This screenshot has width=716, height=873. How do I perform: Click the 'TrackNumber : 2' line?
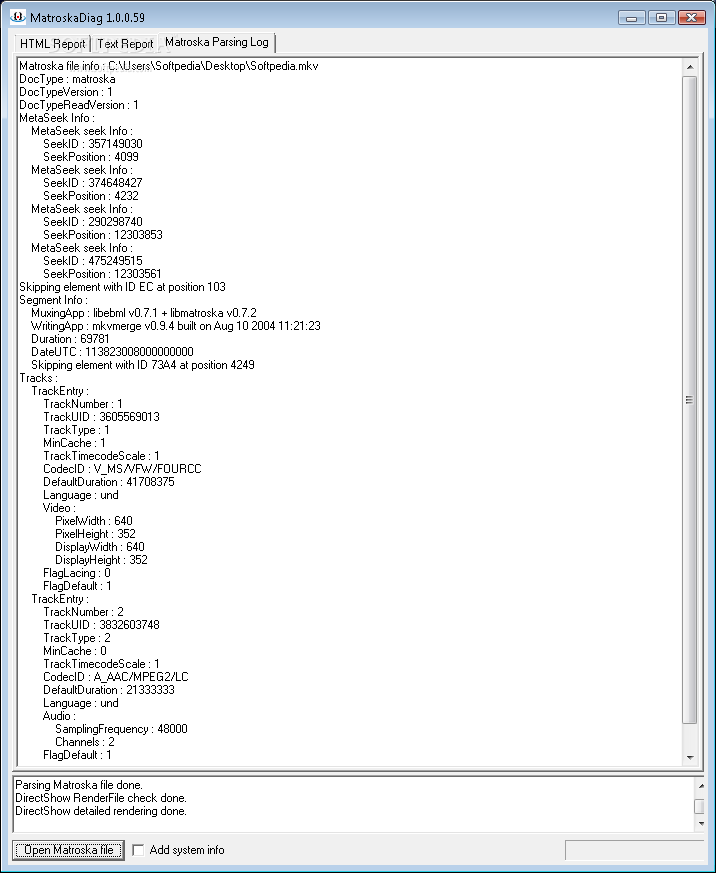(x=83, y=612)
